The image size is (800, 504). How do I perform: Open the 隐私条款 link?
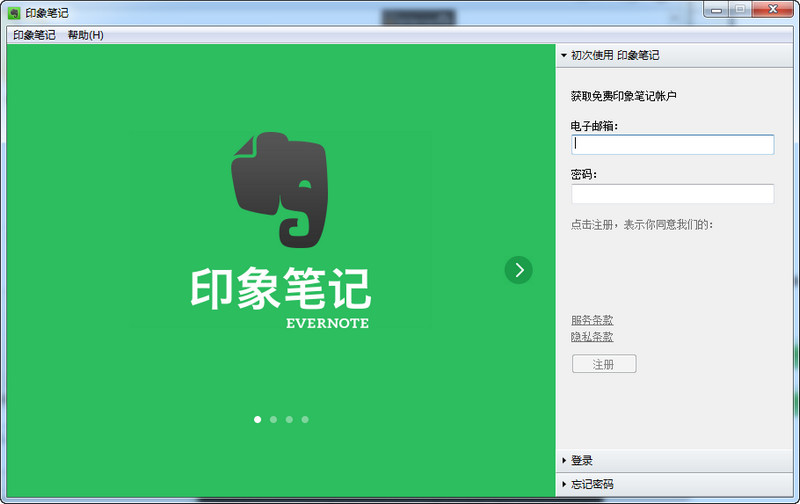[592, 337]
